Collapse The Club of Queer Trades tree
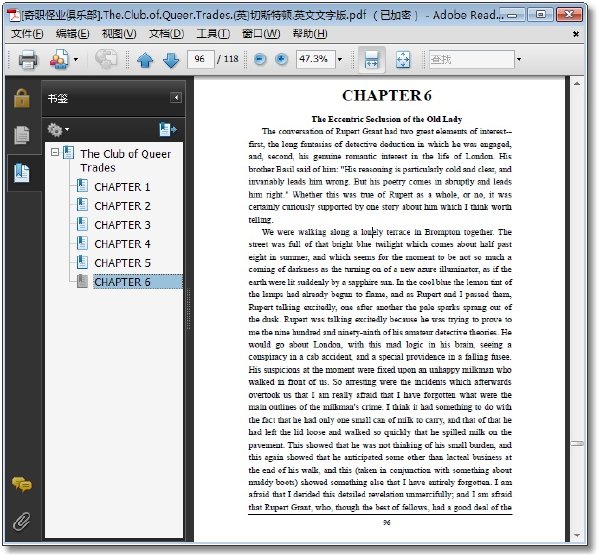600x558 pixels. pos(55,152)
